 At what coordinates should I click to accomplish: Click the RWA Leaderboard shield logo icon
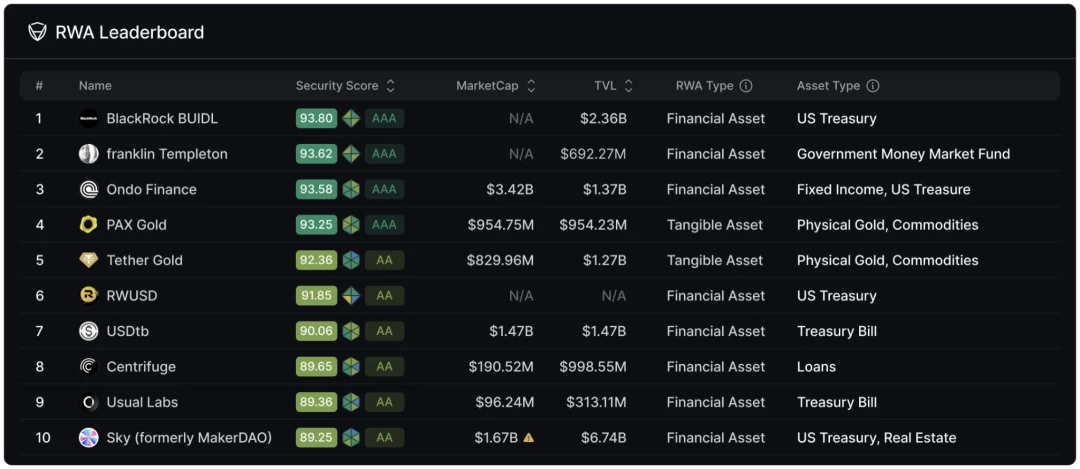pos(37,32)
